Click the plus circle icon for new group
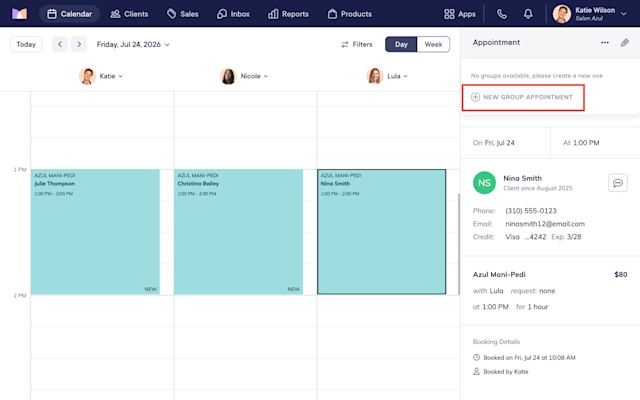640x400 pixels. [x=475, y=97]
